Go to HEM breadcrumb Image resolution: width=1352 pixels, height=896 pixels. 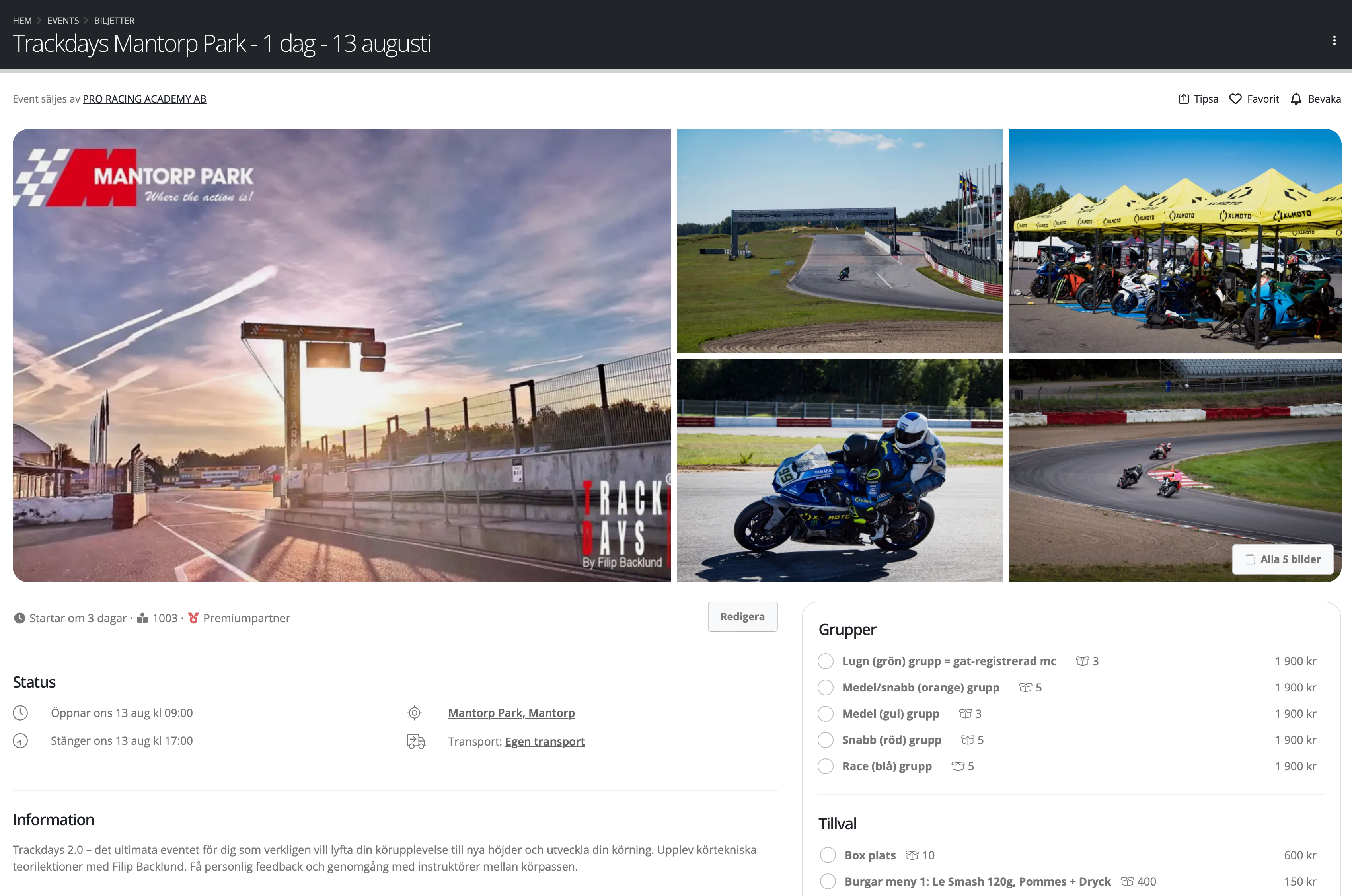(22, 21)
